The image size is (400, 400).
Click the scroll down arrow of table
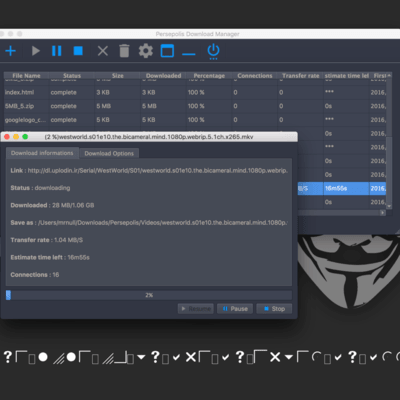389,207
